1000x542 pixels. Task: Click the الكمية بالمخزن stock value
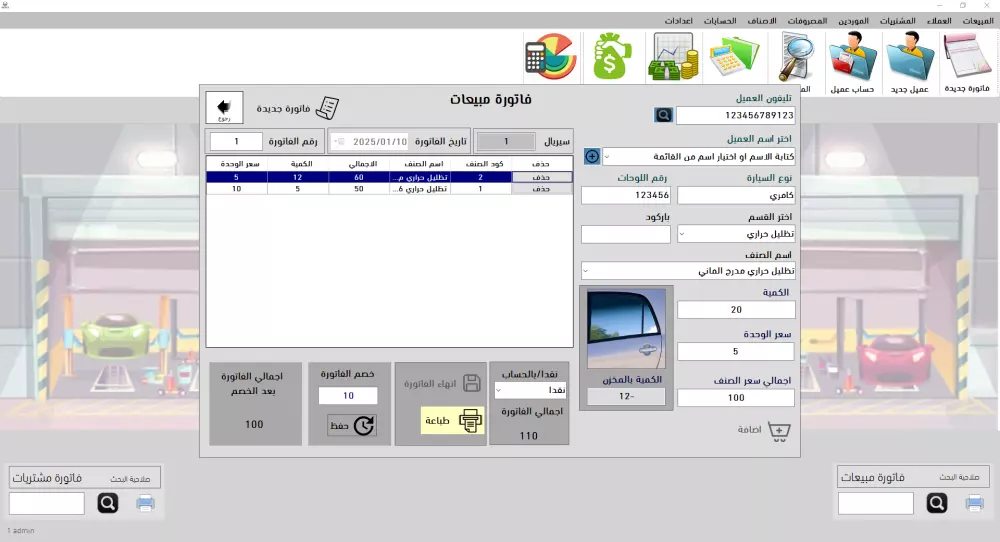(626, 396)
